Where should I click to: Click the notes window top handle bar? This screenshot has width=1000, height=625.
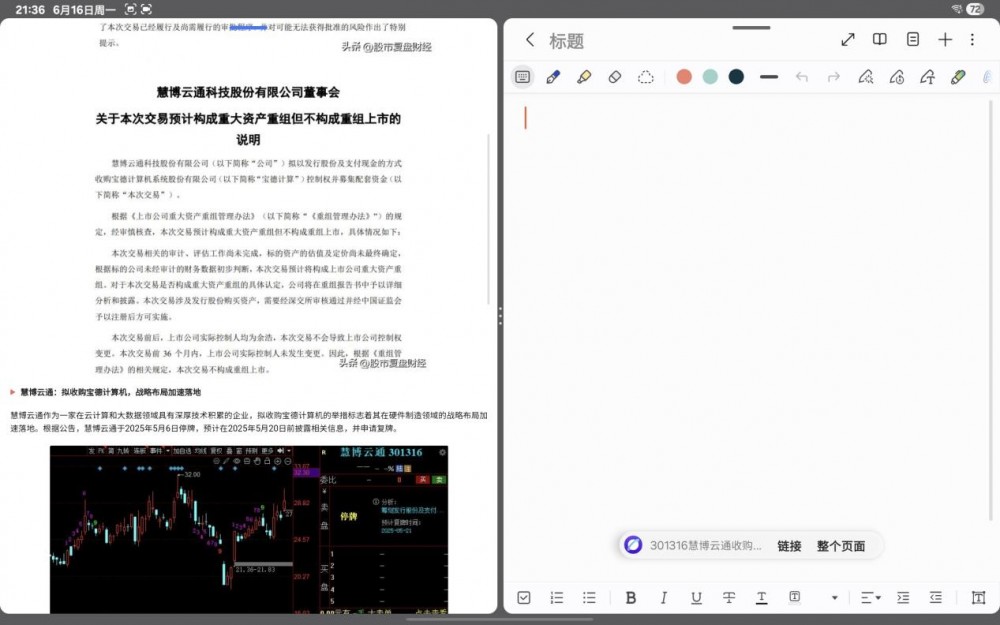[x=751, y=27]
